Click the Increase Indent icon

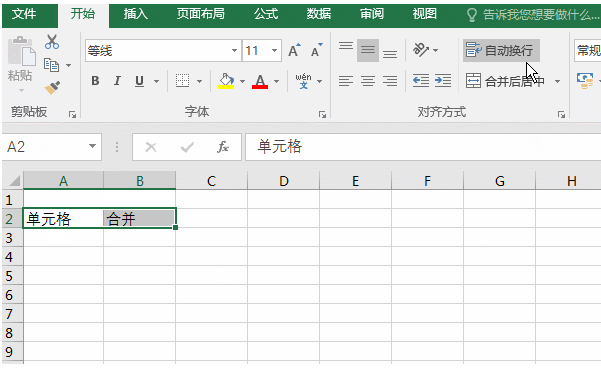(x=443, y=81)
